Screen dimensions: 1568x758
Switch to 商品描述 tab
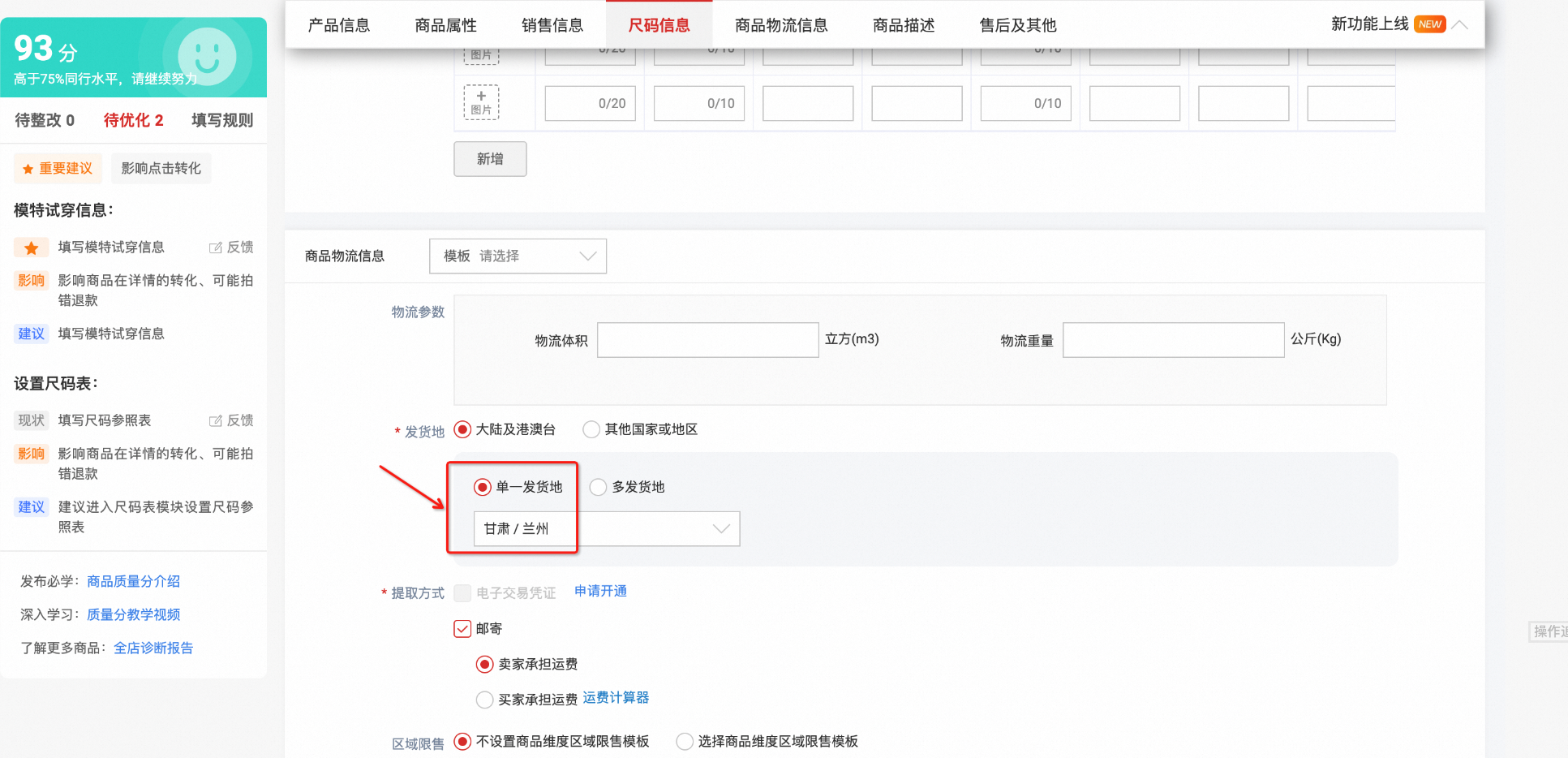coord(904,25)
